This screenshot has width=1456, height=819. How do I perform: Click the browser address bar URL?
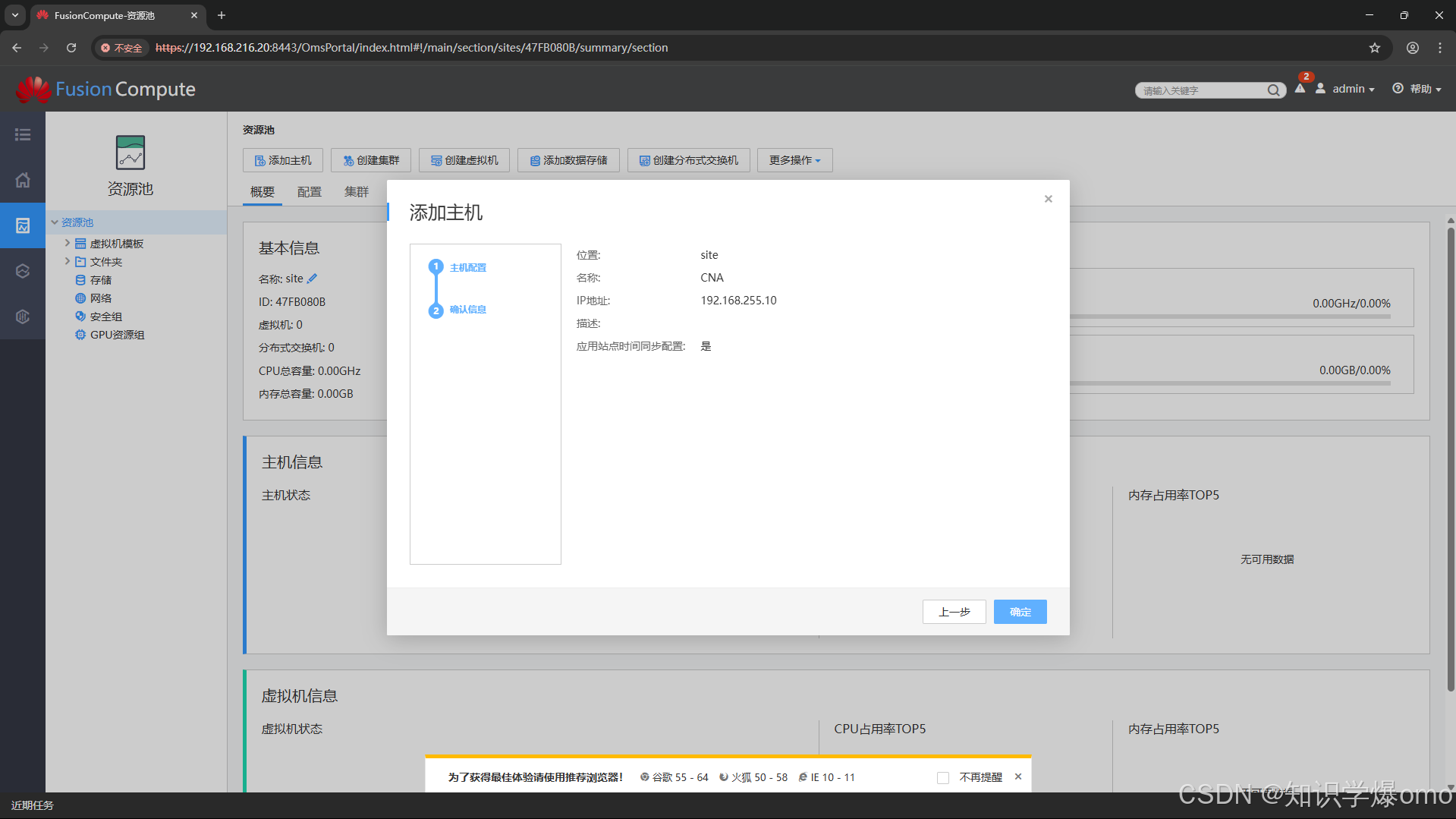(411, 48)
